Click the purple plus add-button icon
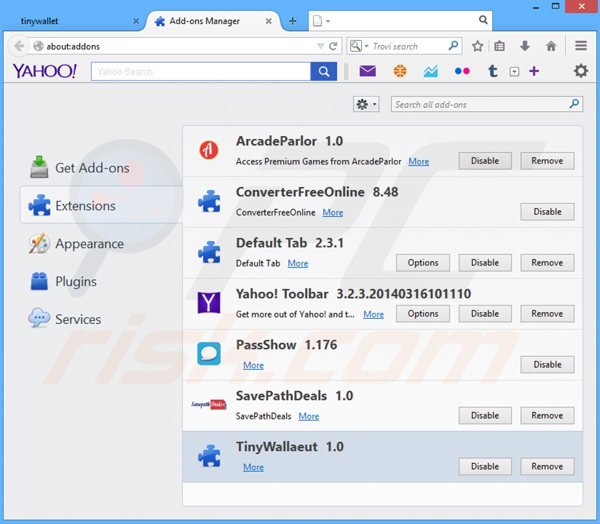Image resolution: width=600 pixels, height=524 pixels. (x=534, y=71)
